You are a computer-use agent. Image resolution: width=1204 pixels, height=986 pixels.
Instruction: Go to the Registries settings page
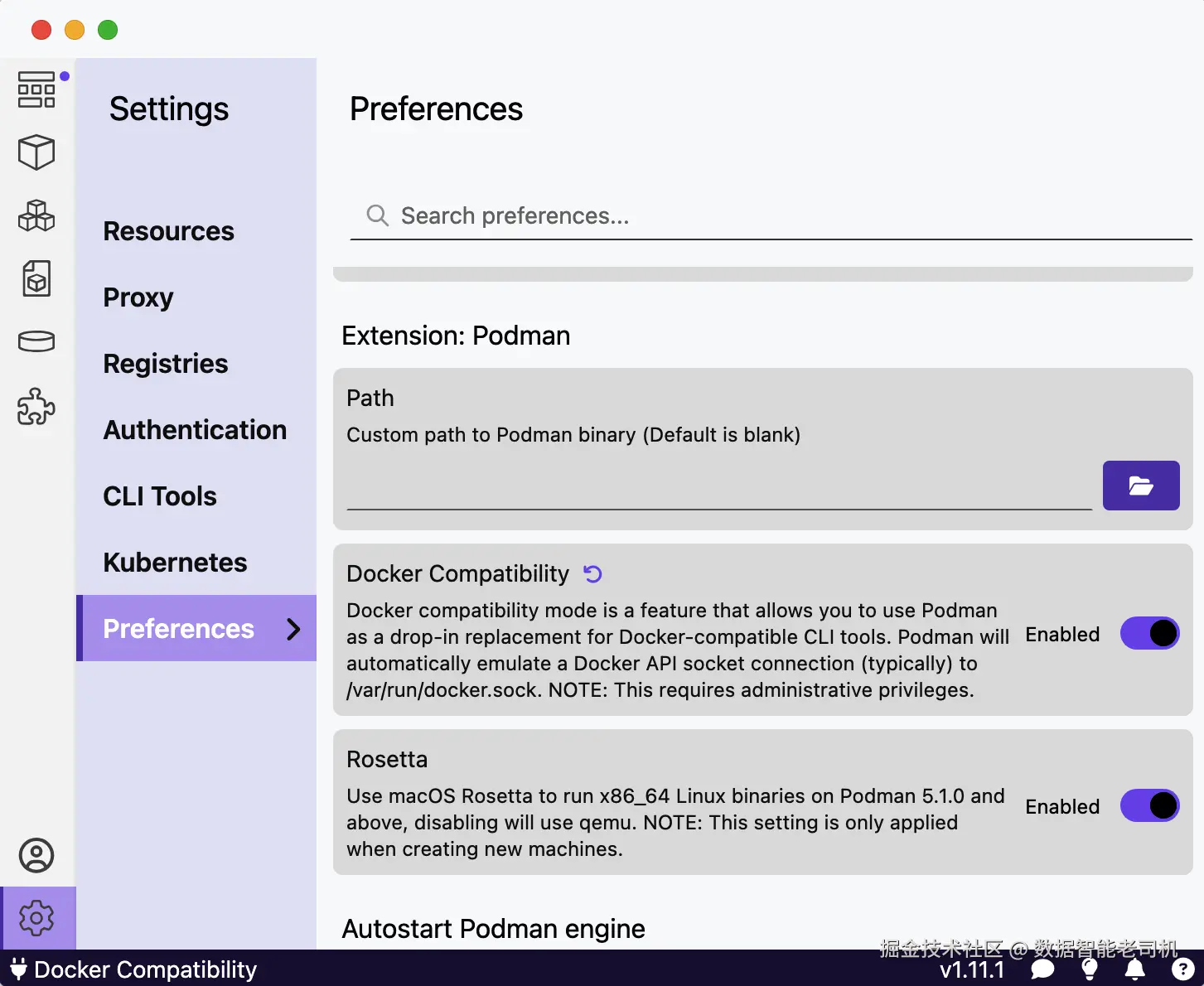point(166,364)
